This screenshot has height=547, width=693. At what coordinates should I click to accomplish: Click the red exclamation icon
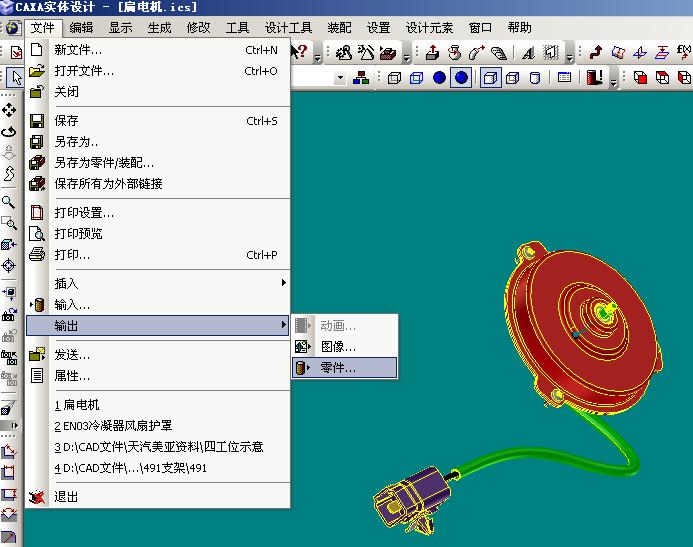click(x=594, y=77)
